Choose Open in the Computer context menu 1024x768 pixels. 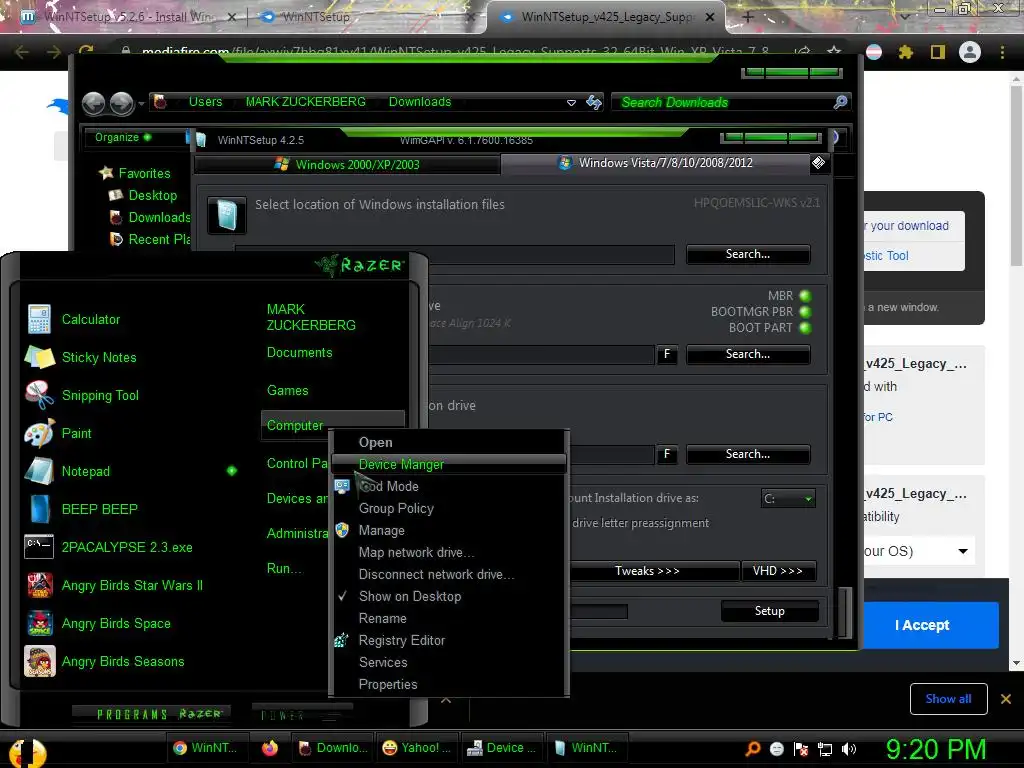click(376, 442)
